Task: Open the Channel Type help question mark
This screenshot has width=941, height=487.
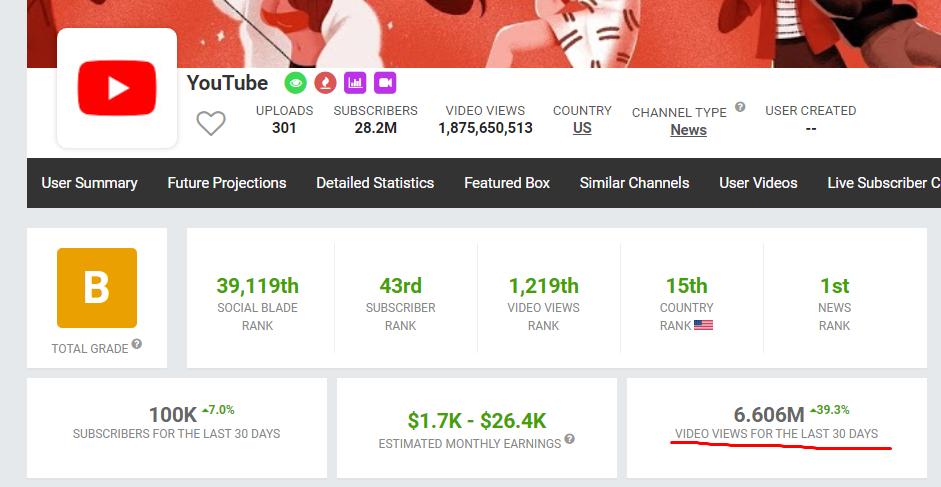Action: [740, 107]
